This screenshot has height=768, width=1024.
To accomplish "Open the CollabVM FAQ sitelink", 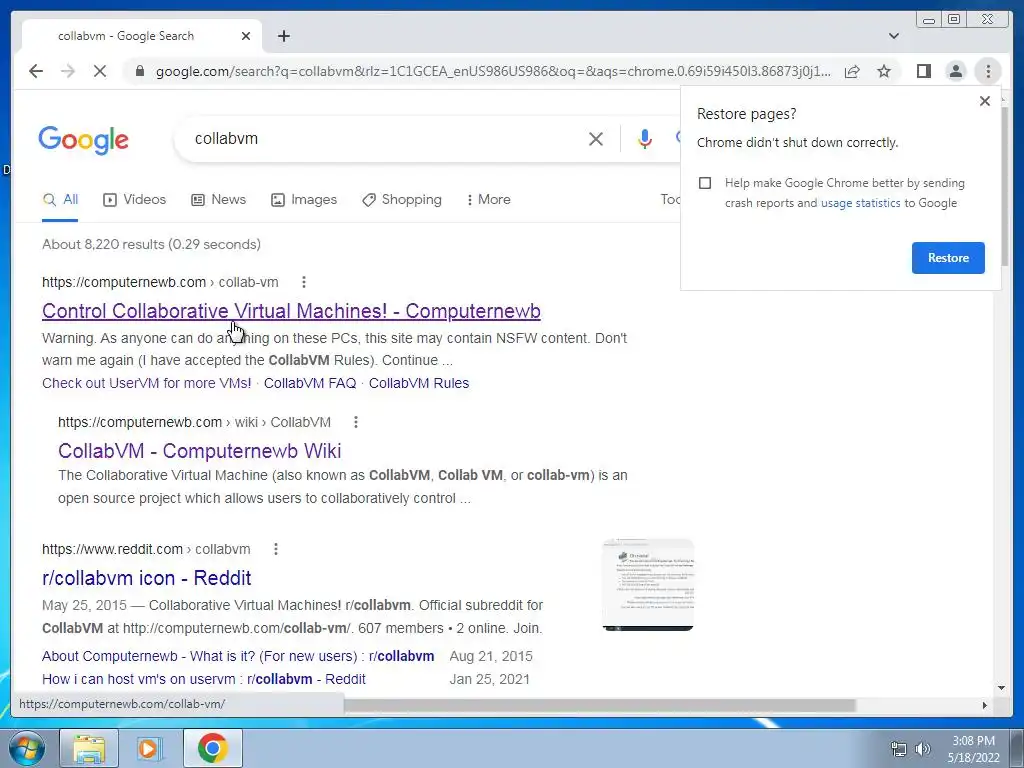I will [310, 383].
